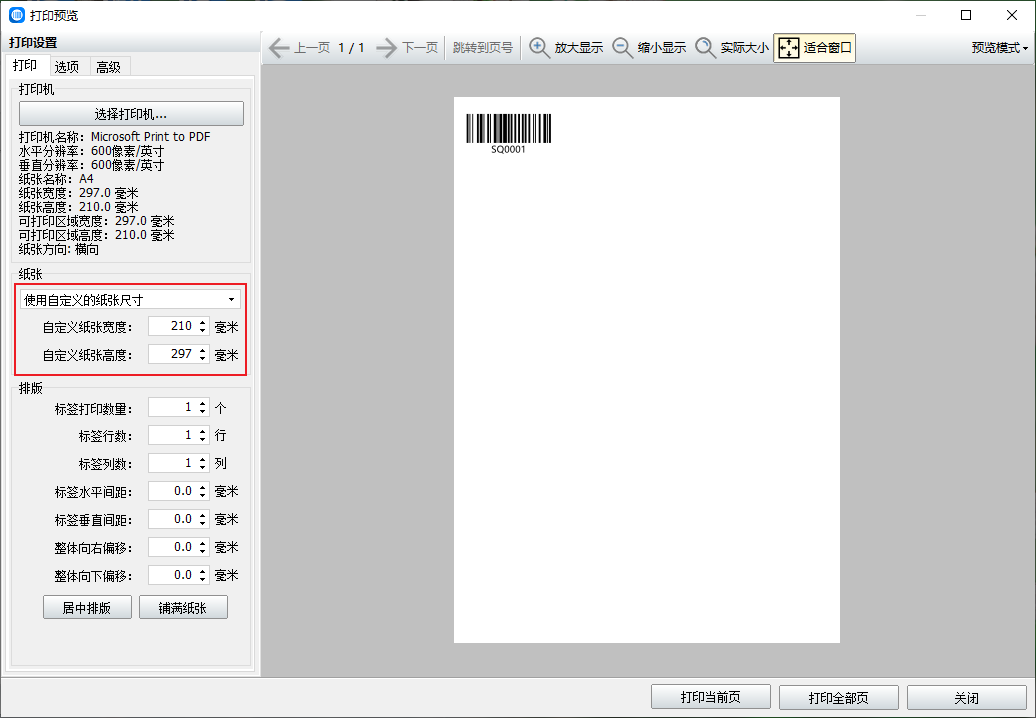Screen dimensions: 1036x718
Task: Decrease overall right offset (整体向右偏移) with down arrow
Action: click(202, 551)
